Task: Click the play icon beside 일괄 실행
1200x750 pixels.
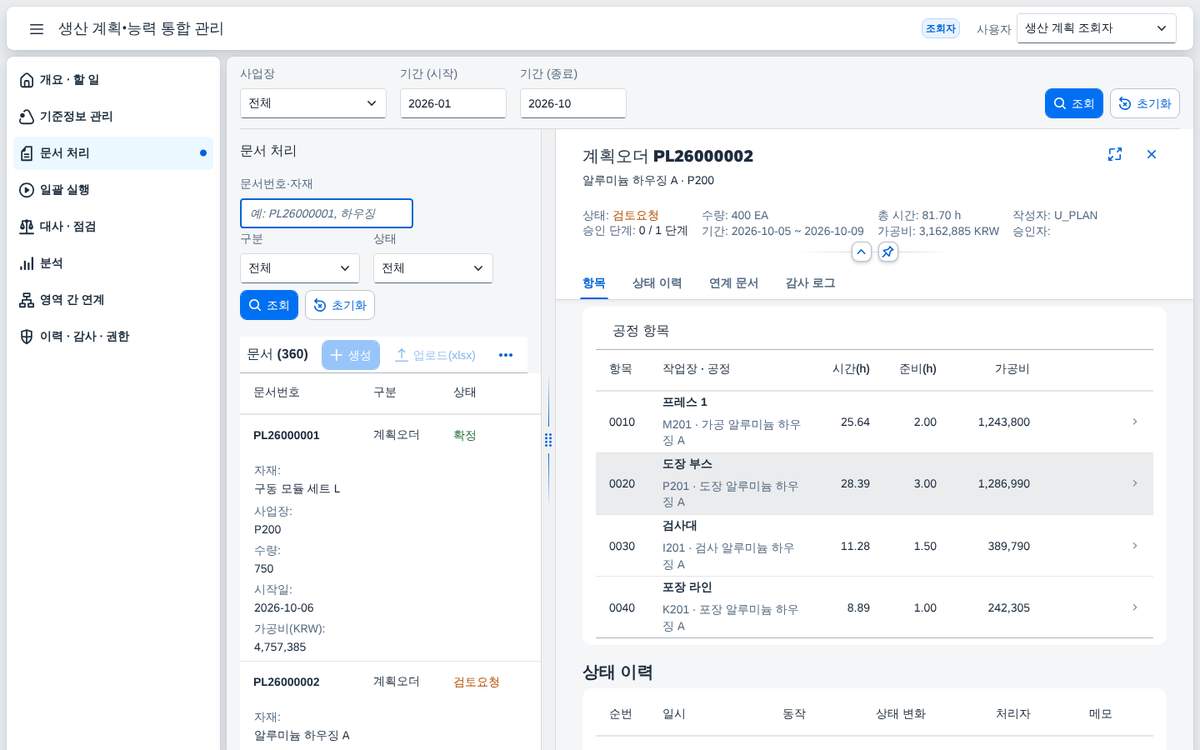Action: 27,190
